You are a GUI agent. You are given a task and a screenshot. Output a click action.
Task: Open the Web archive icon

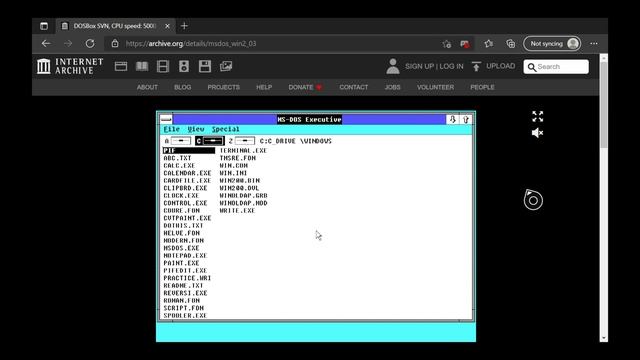coord(121,66)
